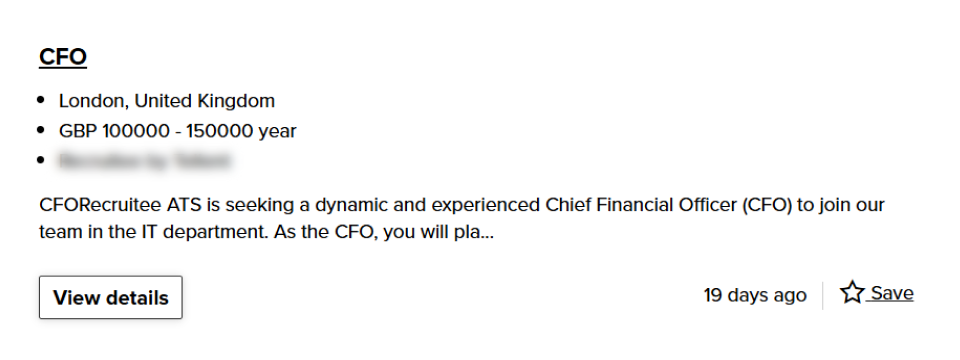
Task: Click the Save link text
Action: [x=892, y=293]
